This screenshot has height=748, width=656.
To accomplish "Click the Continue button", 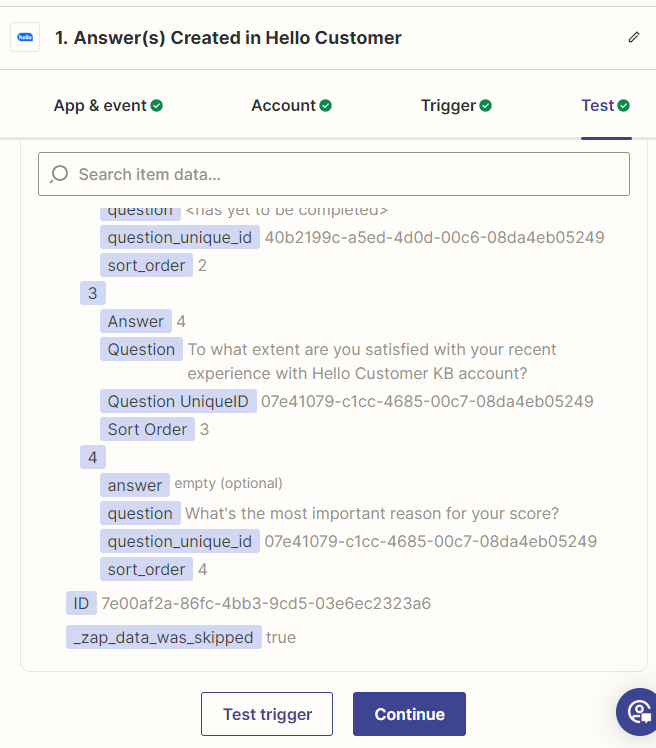I will pyautogui.click(x=409, y=714).
